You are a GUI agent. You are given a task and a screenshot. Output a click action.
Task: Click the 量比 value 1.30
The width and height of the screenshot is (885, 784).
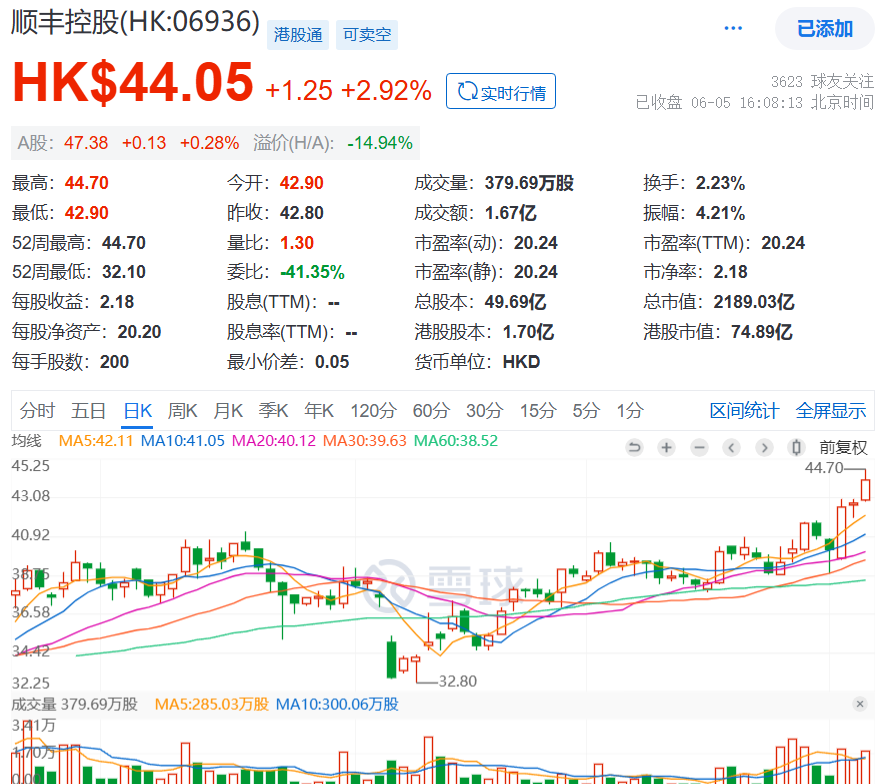coord(297,243)
